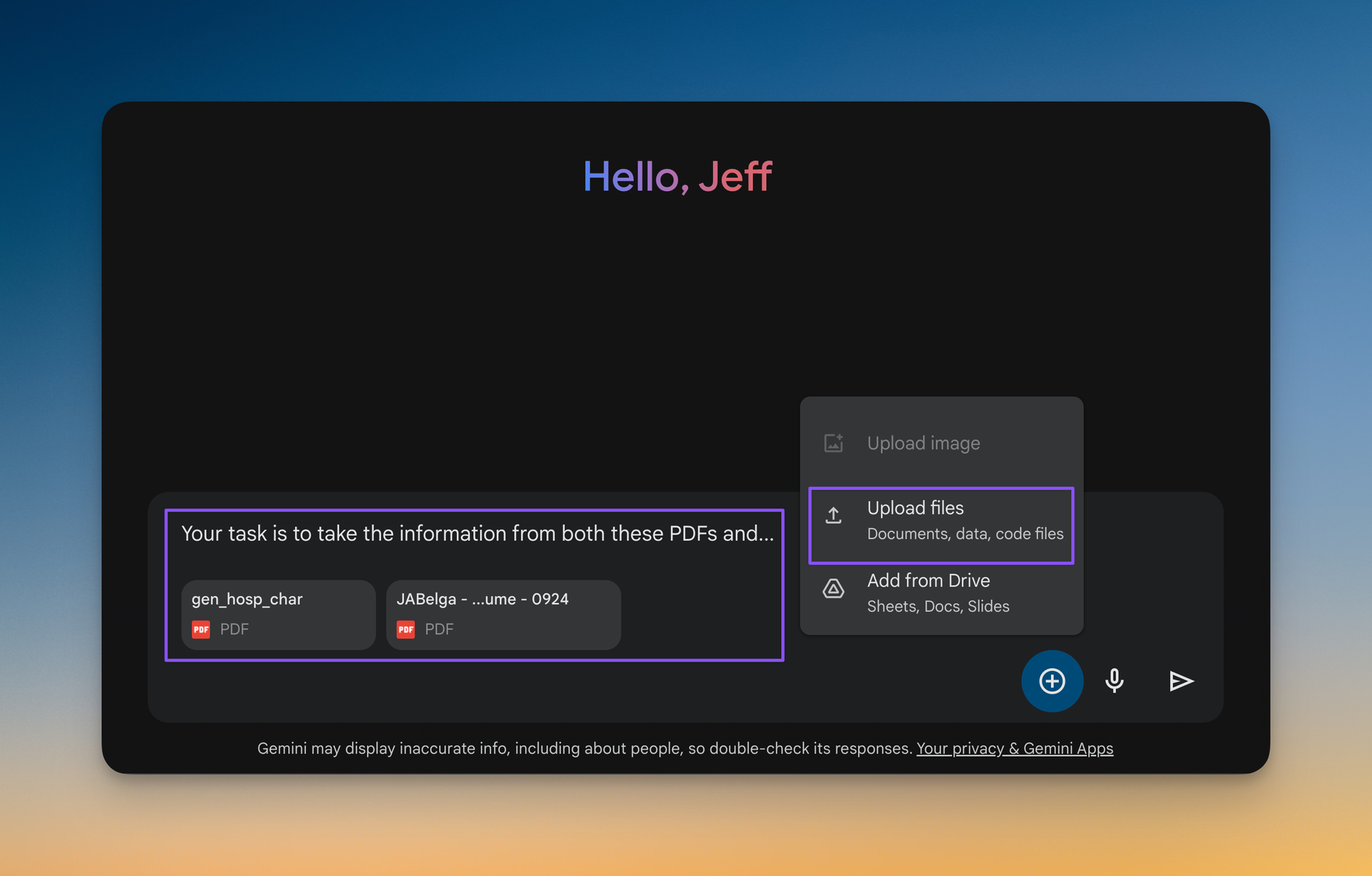Click the Google Drive triangle icon
This screenshot has width=1372, height=876.
(833, 589)
